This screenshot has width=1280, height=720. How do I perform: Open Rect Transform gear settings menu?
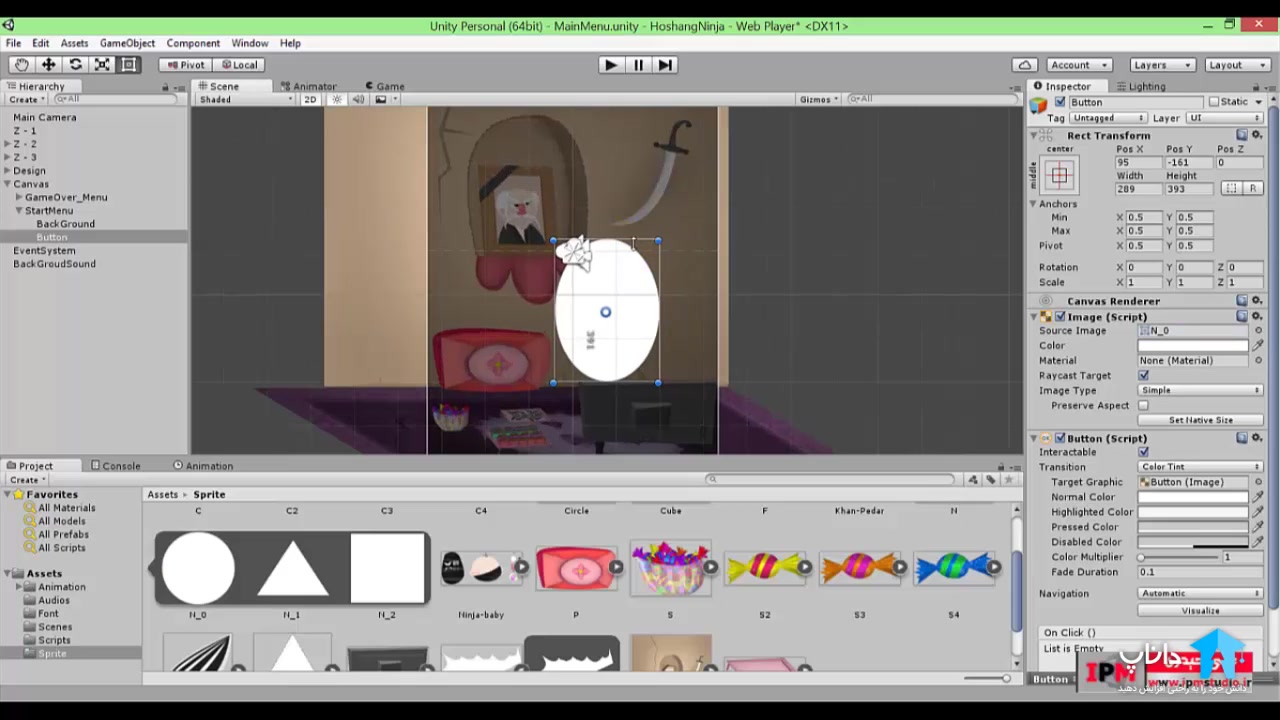[1257, 135]
